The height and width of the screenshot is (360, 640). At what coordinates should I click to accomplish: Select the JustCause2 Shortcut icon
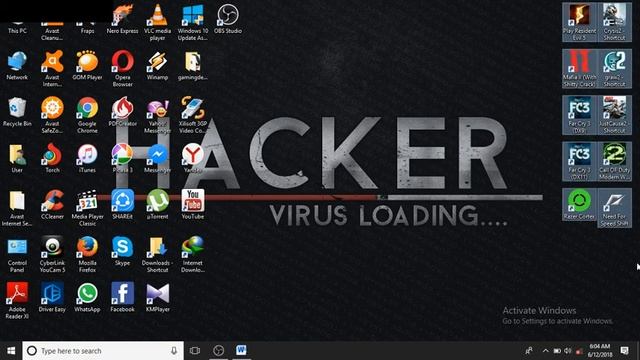614,115
